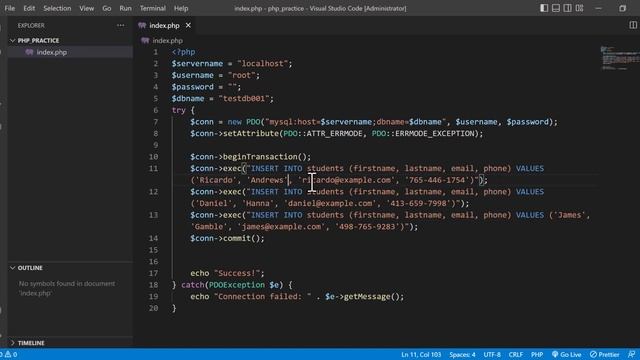Click 'catch(PDOException $e)' line
This screenshot has width=640, height=360.
point(232,285)
